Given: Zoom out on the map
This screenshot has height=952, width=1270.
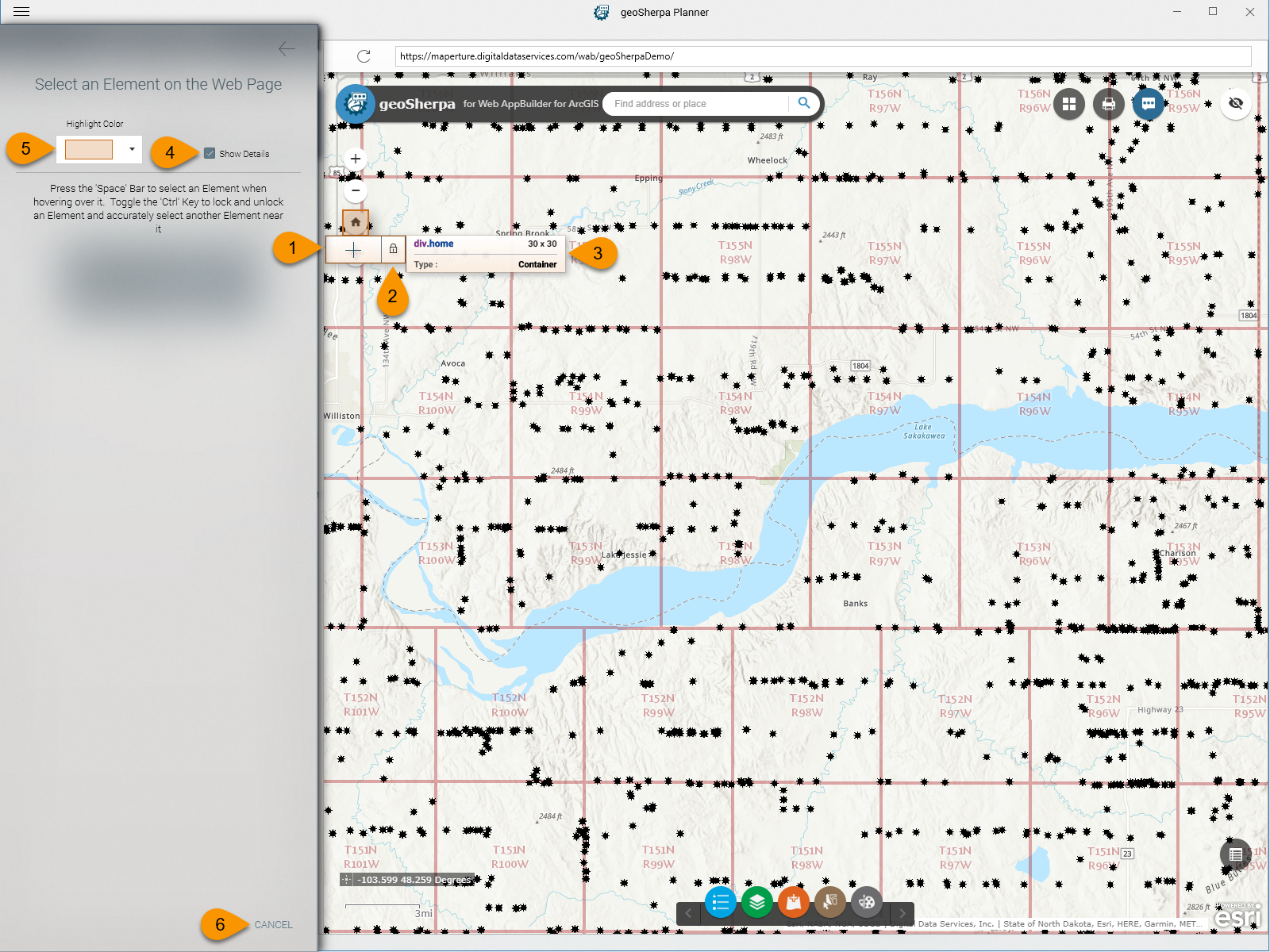Looking at the screenshot, I should pos(356,190).
